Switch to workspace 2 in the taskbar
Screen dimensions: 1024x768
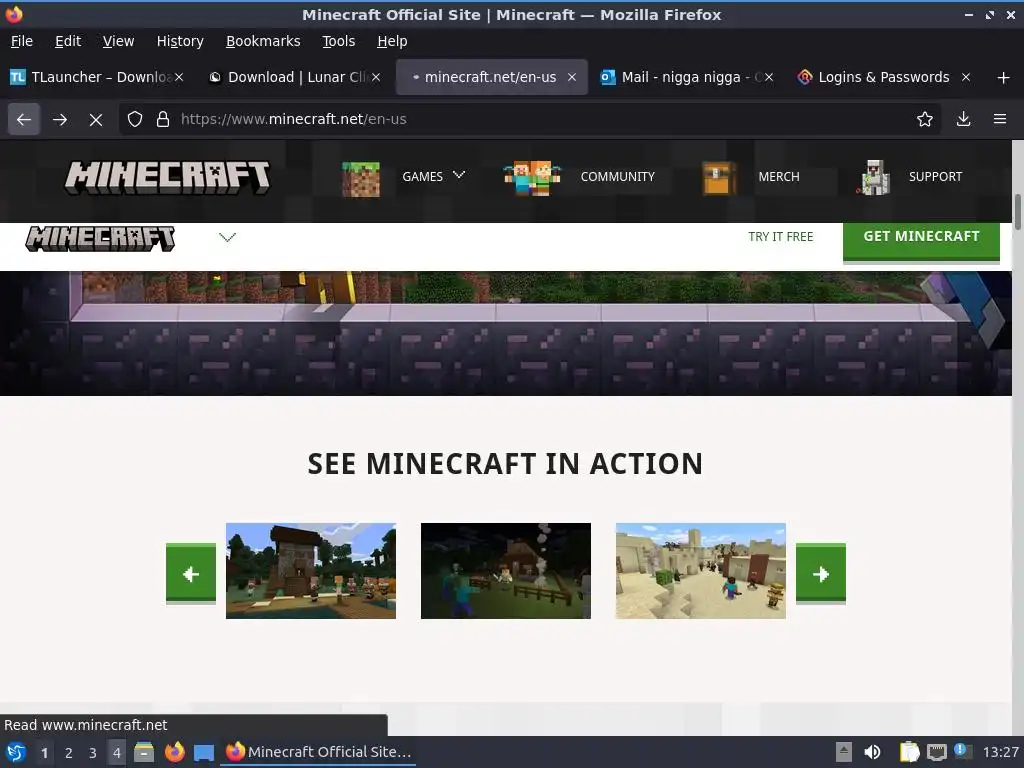point(69,752)
